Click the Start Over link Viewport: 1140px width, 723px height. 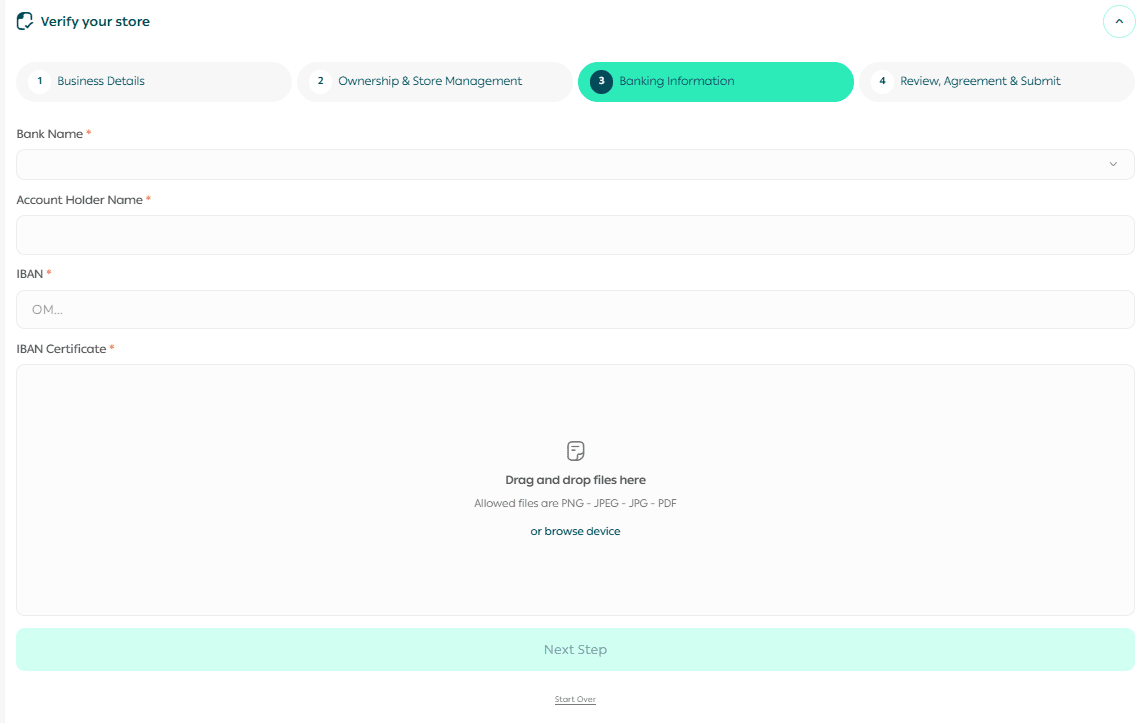(x=575, y=700)
